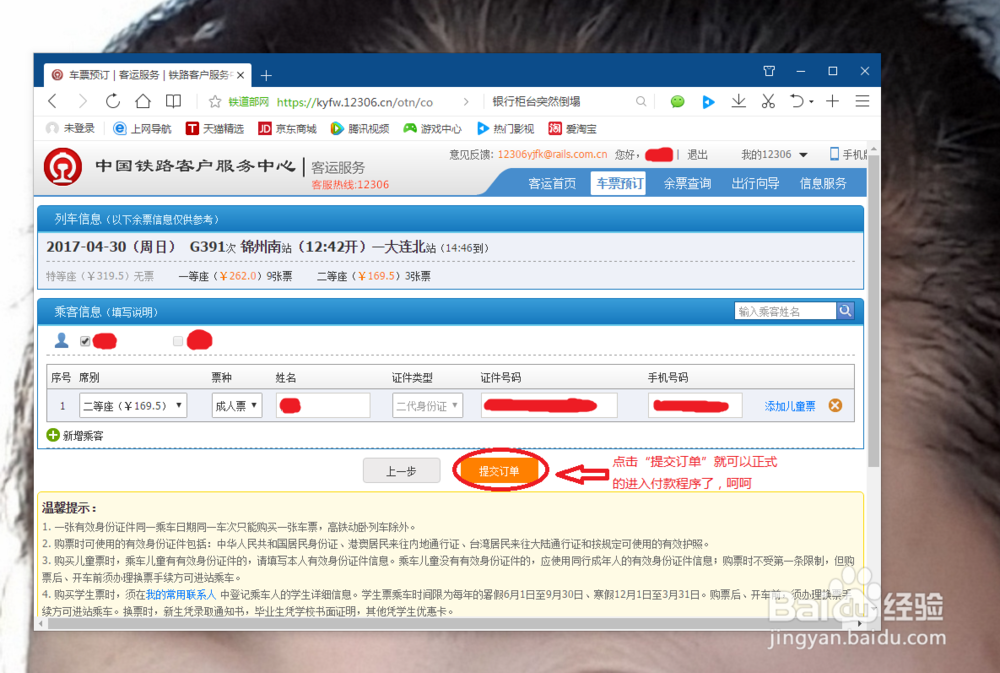Uncheck the first selected passenger checkbox
The height and width of the screenshot is (673, 1000).
pyautogui.click(x=85, y=341)
